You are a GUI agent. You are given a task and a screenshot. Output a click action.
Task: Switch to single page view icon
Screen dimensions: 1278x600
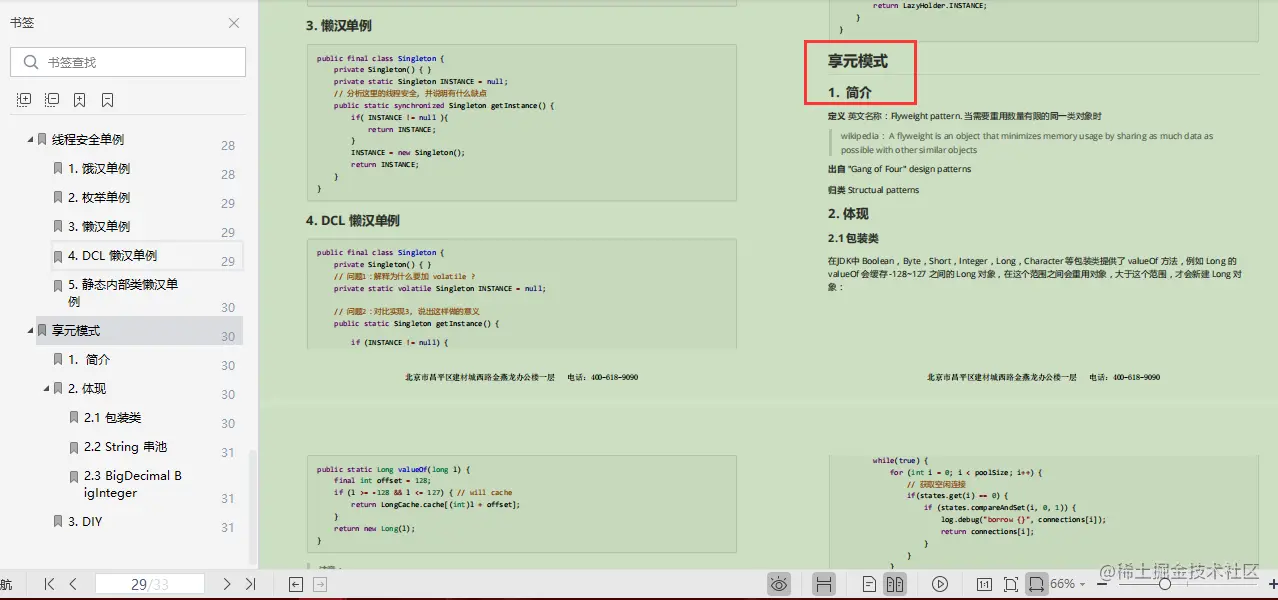pyautogui.click(x=870, y=584)
